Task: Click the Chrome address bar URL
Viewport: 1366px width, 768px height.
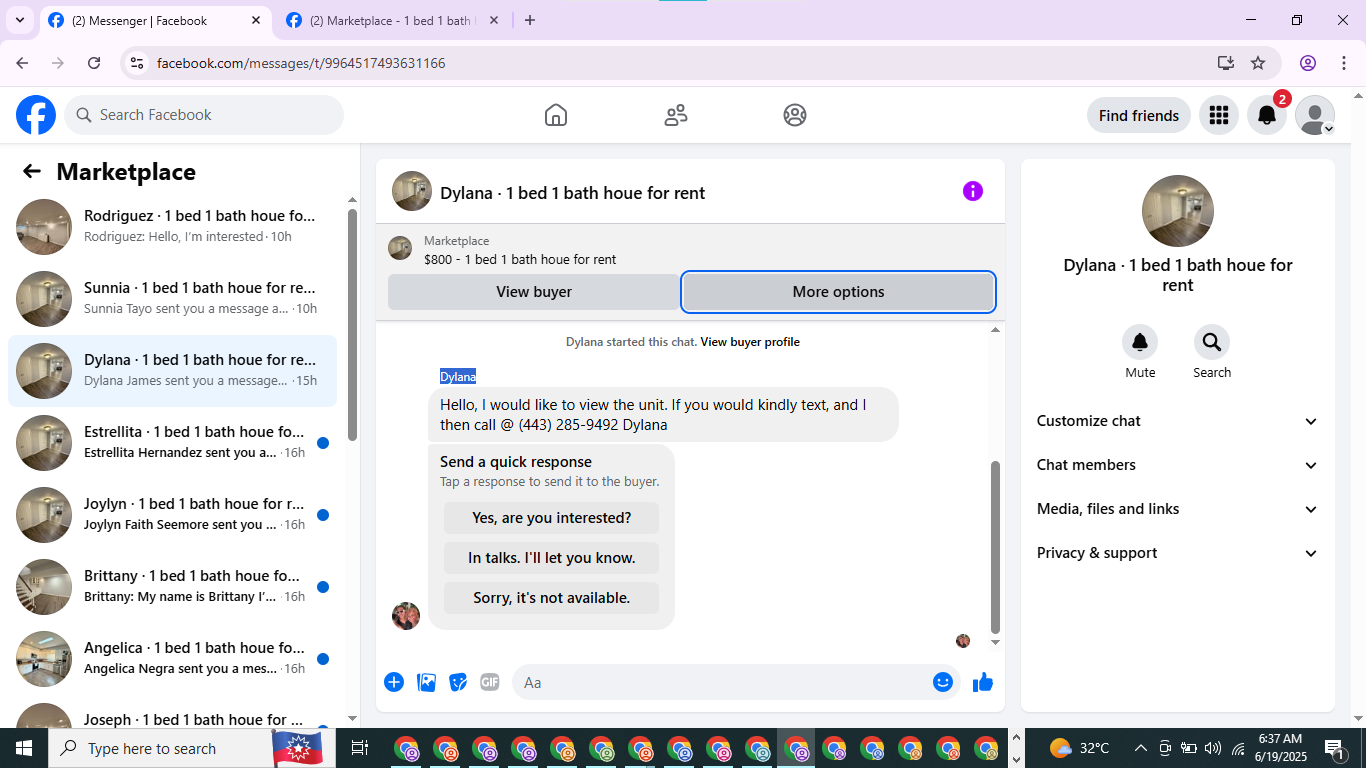Action: 301,63
